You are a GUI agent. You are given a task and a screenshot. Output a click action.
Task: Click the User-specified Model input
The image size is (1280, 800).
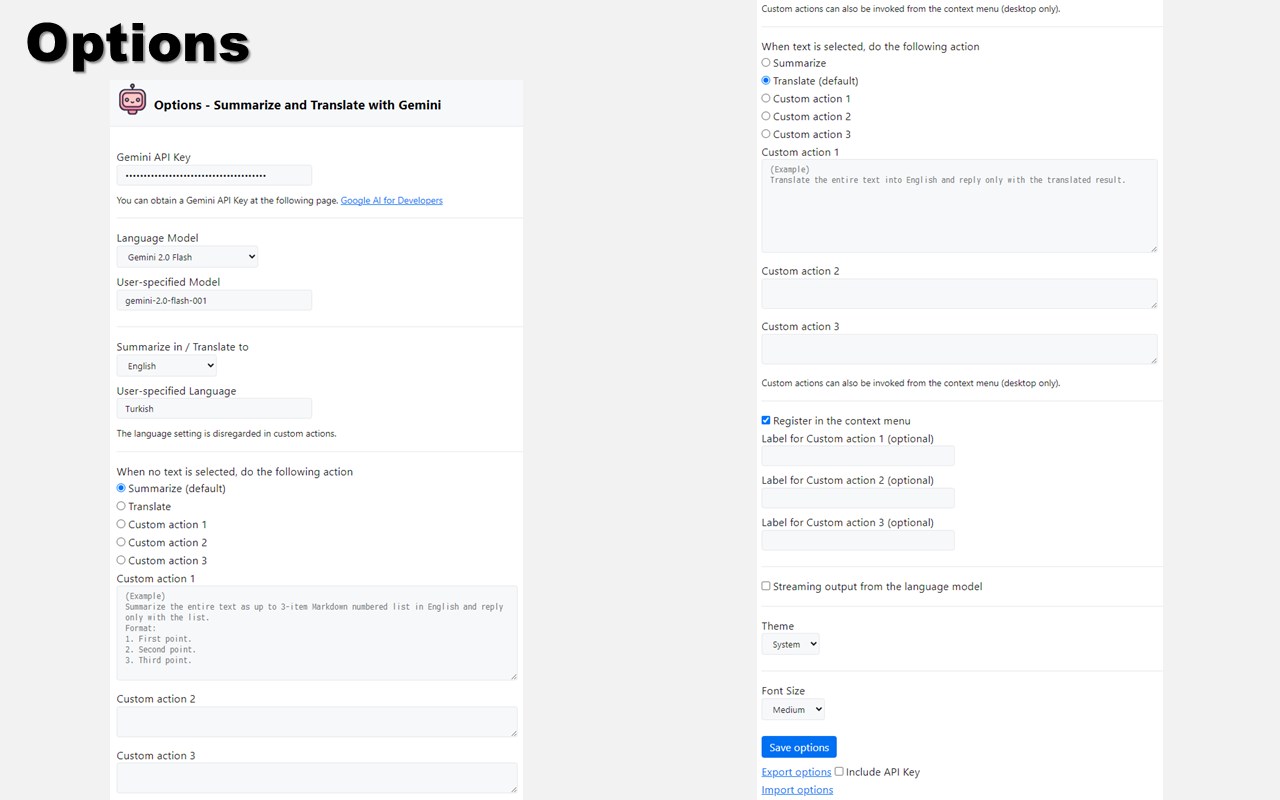214,300
